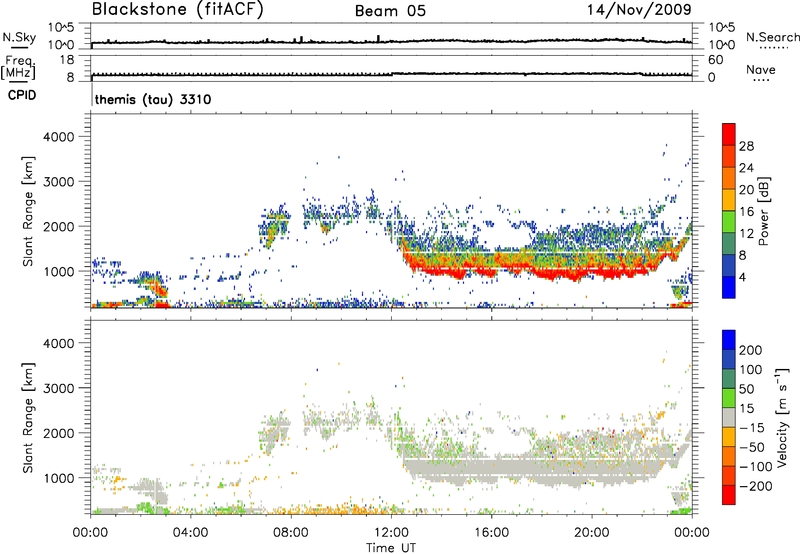Click the '28' label on the Power color bar
The image size is (800, 554).
[x=746, y=146]
